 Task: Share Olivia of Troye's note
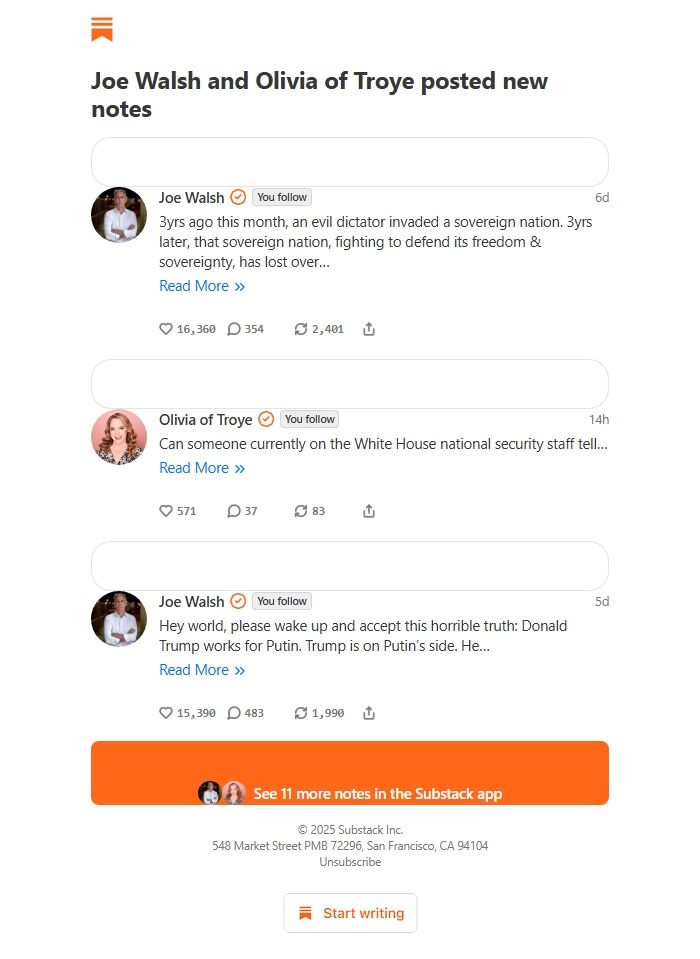(x=369, y=511)
